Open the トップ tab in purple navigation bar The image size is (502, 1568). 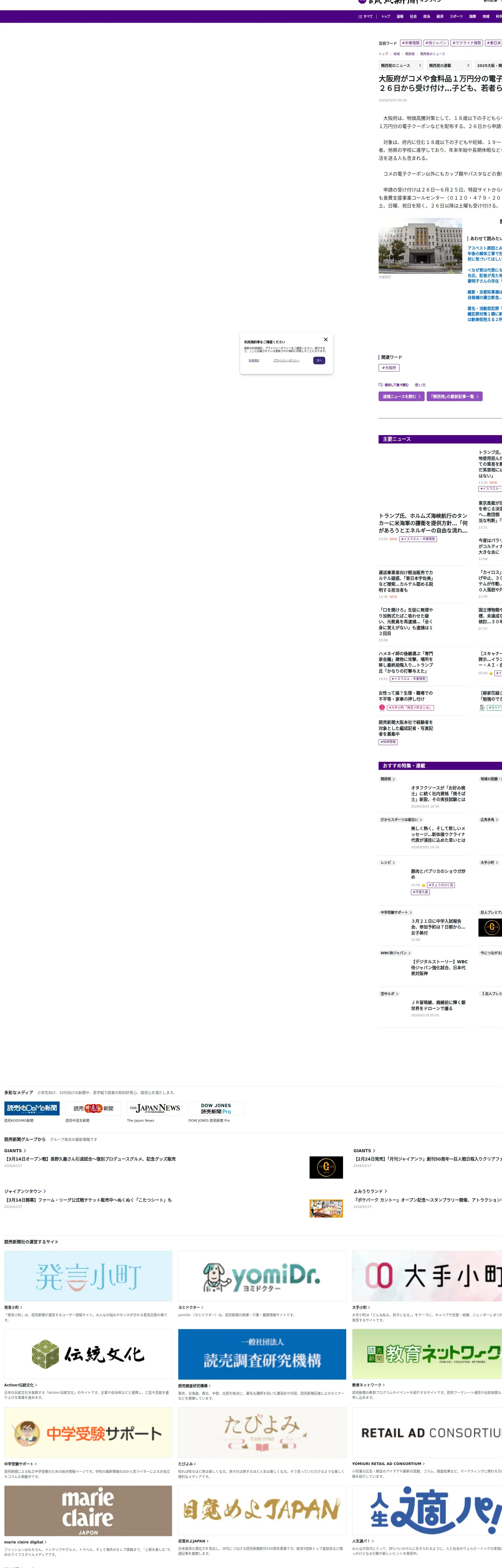point(386,16)
